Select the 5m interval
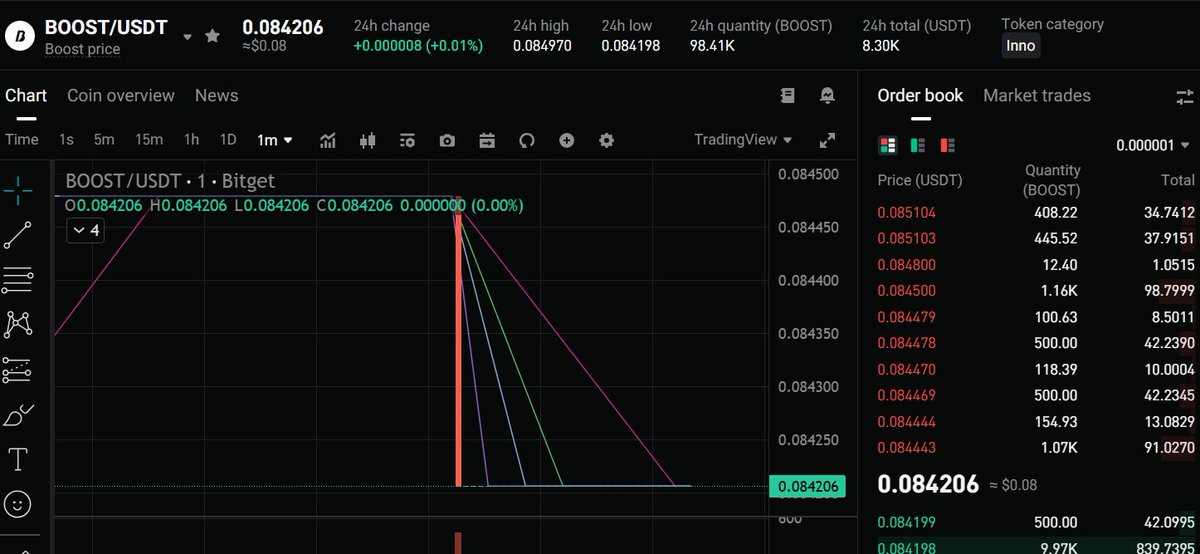The width and height of the screenshot is (1200, 554). click(104, 140)
